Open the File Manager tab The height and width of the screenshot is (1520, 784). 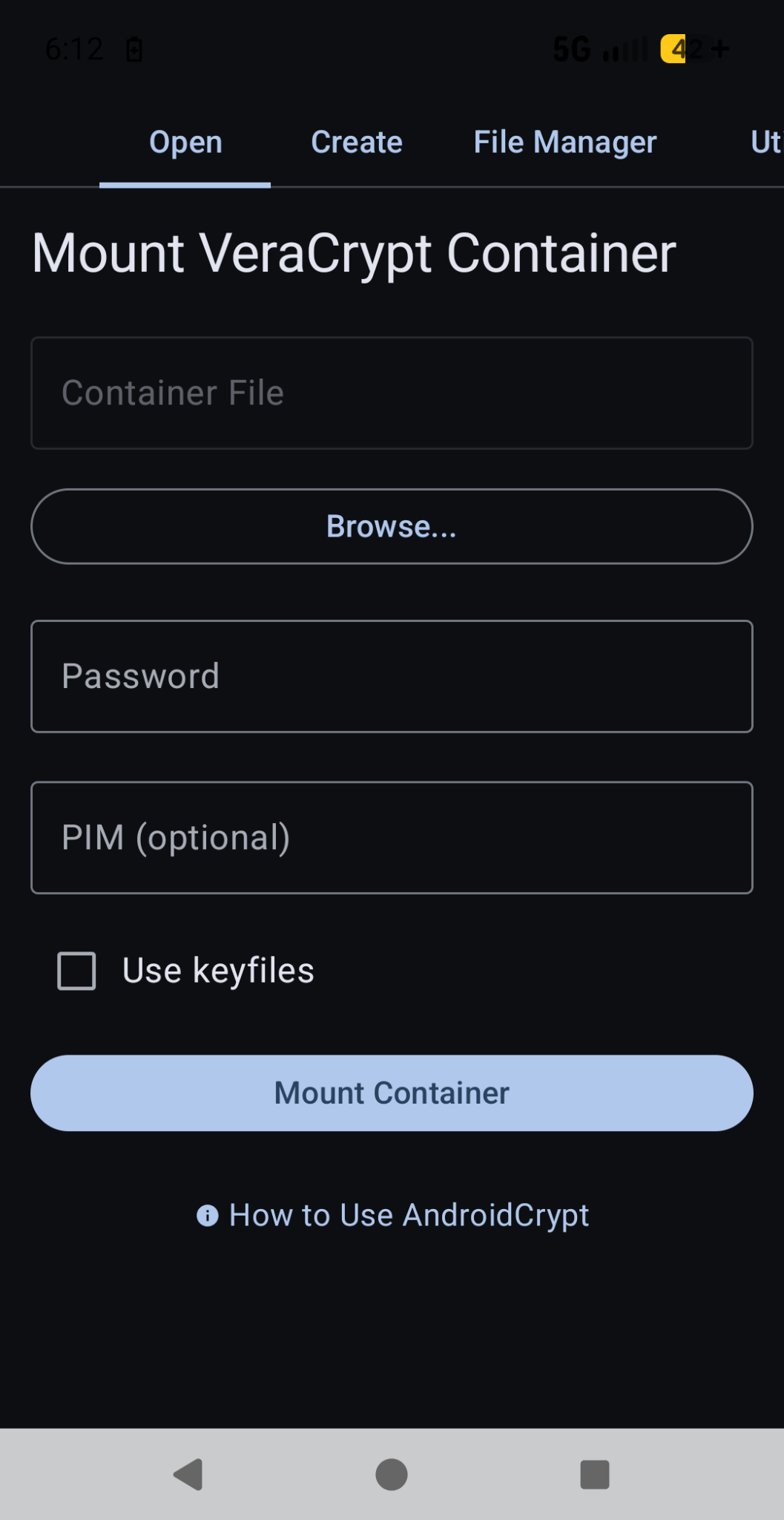pyautogui.click(x=565, y=142)
